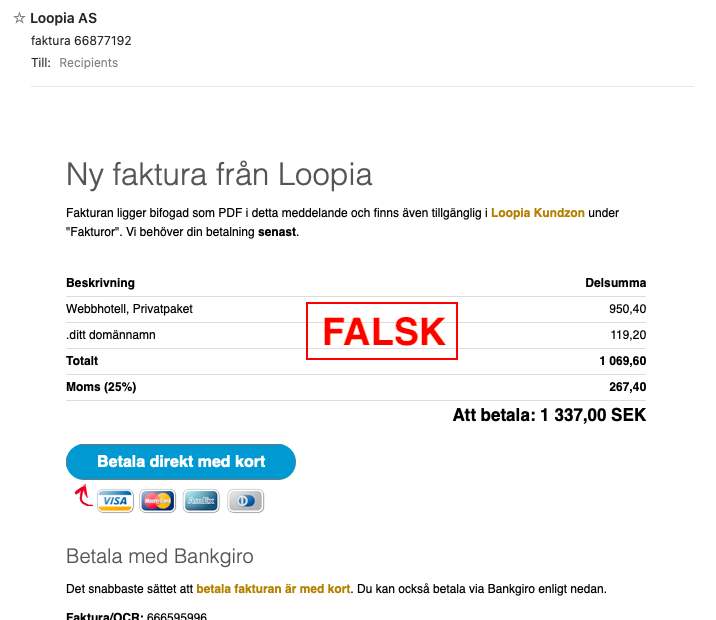The height and width of the screenshot is (620, 716).
Task: Click the AmEx card icon
Action: tap(201, 501)
